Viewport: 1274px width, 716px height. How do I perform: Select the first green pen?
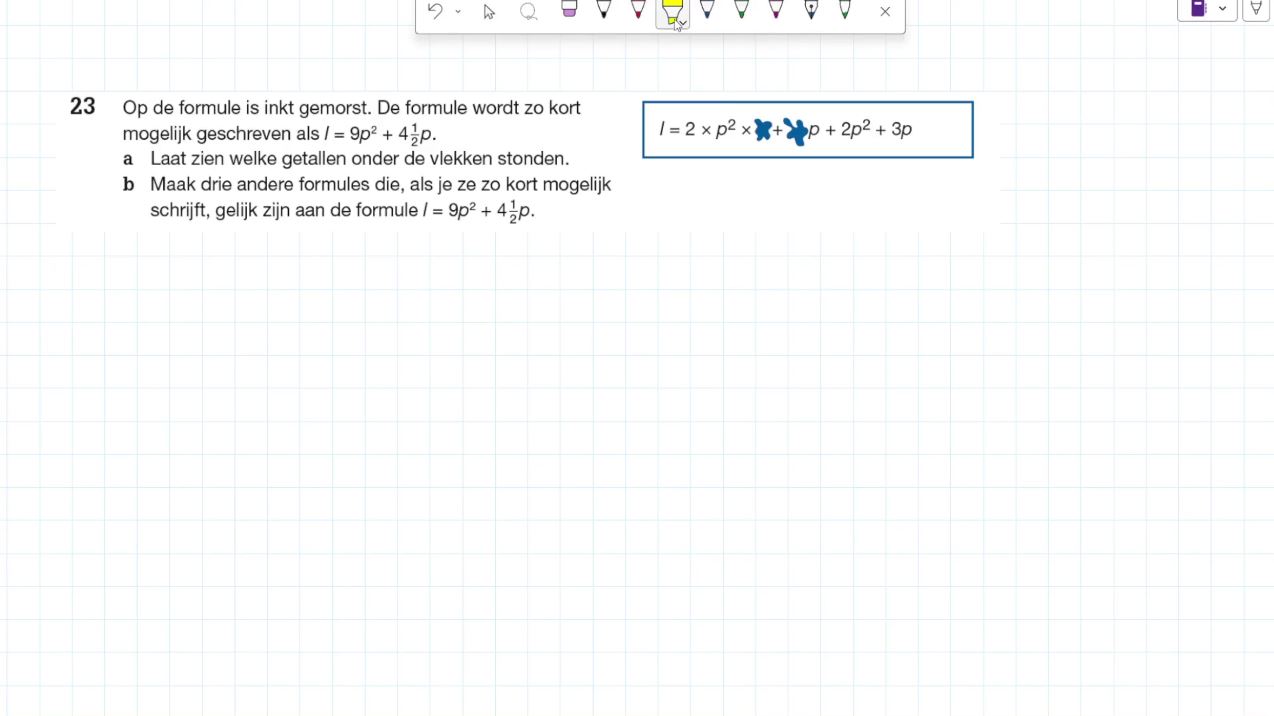coord(741,9)
